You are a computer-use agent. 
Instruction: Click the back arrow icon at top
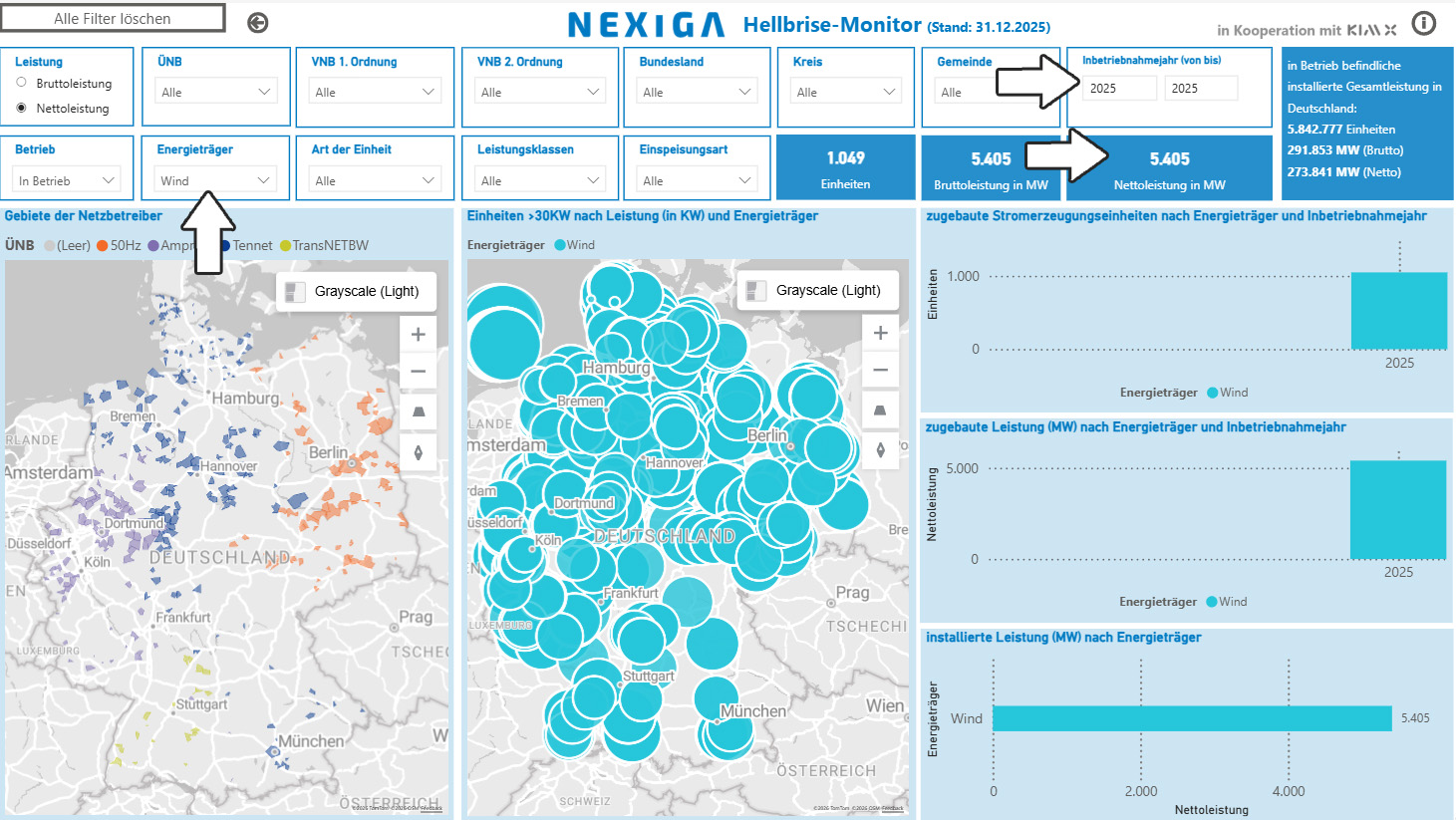[x=258, y=23]
